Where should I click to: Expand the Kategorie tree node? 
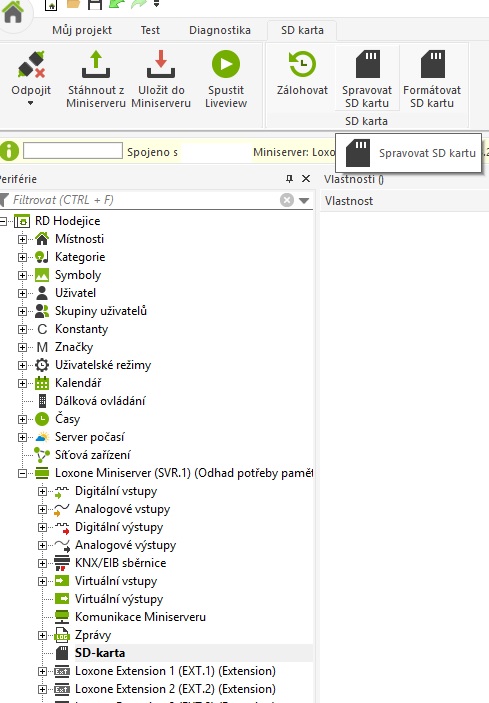coord(22,257)
